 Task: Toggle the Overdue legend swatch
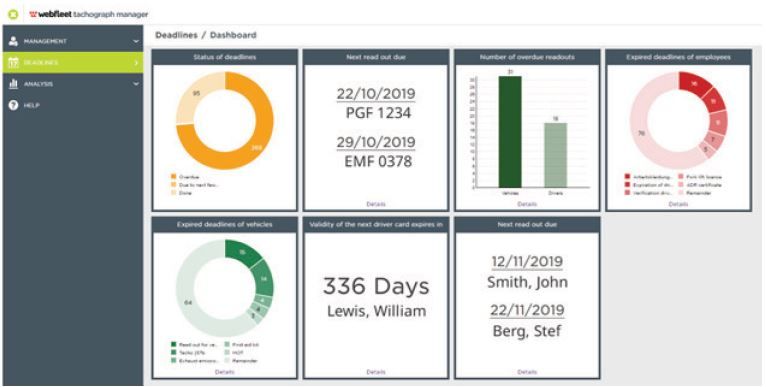click(x=173, y=176)
